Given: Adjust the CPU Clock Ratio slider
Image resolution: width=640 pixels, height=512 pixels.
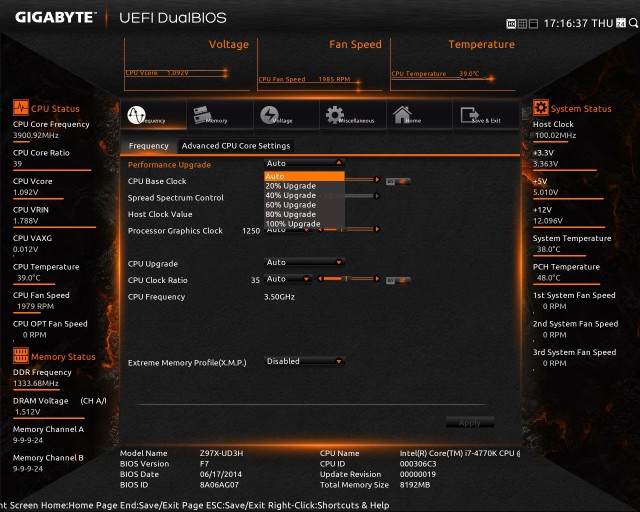Looking at the screenshot, I should coord(348,279).
